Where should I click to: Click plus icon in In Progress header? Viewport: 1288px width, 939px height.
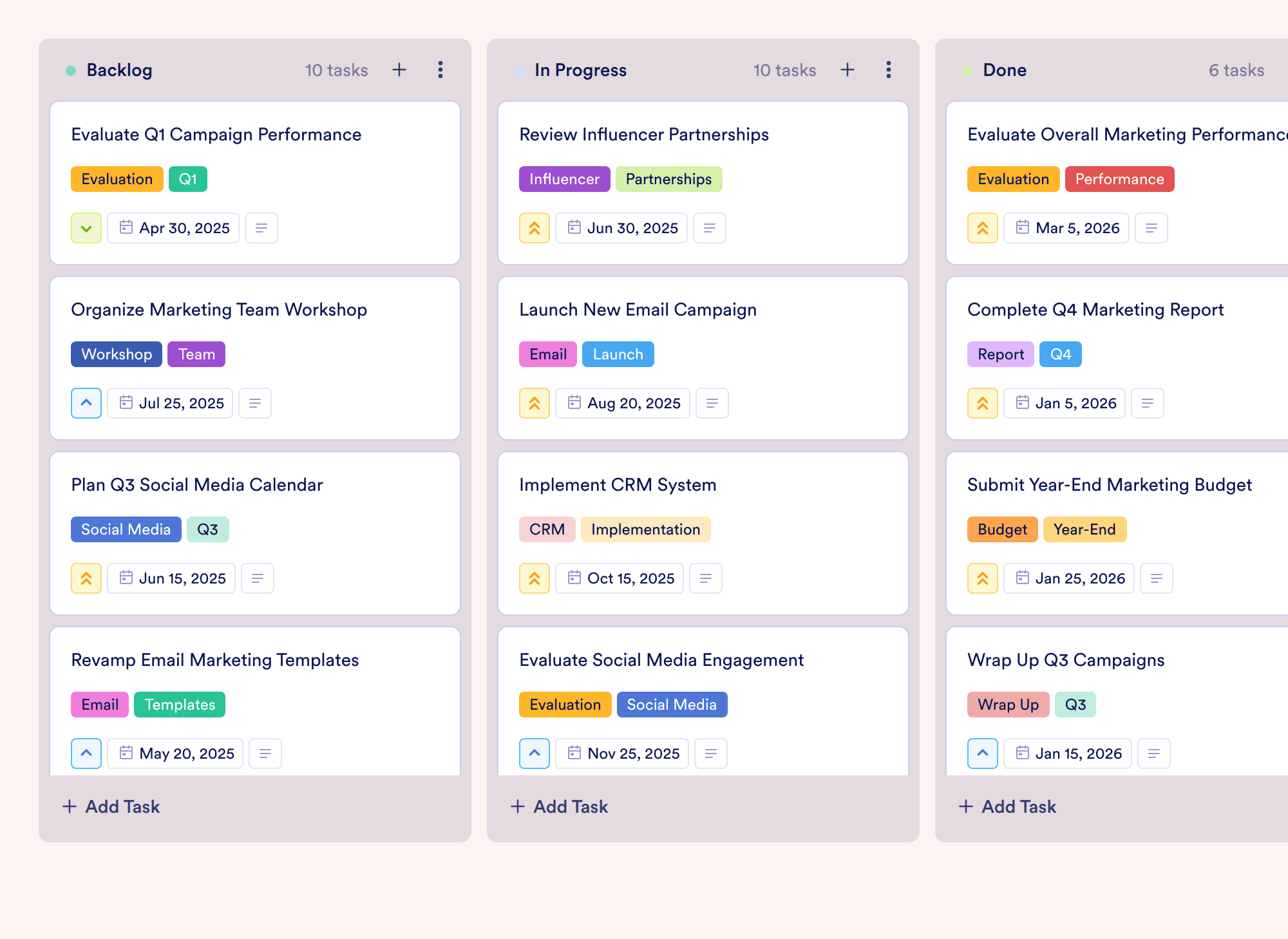pos(848,70)
